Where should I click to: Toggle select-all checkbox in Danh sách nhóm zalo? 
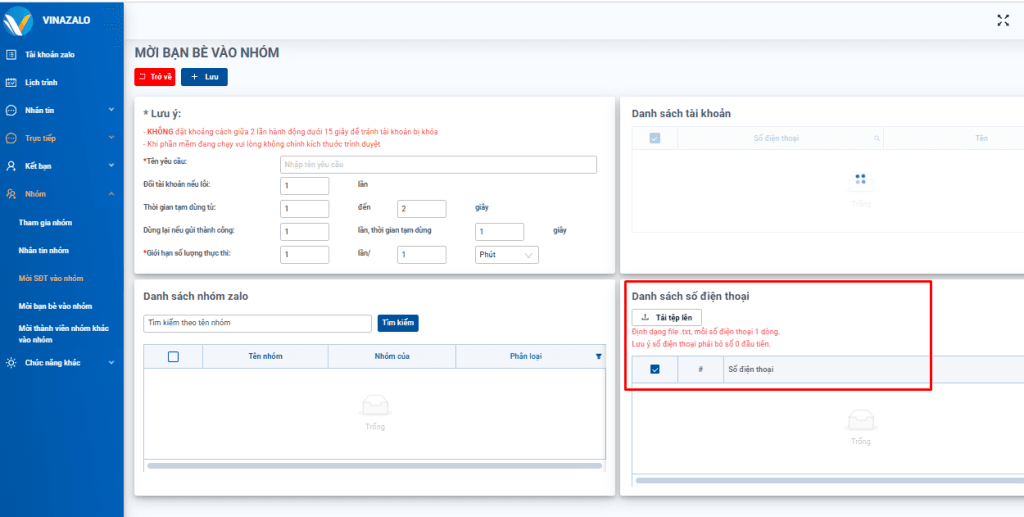coord(173,356)
